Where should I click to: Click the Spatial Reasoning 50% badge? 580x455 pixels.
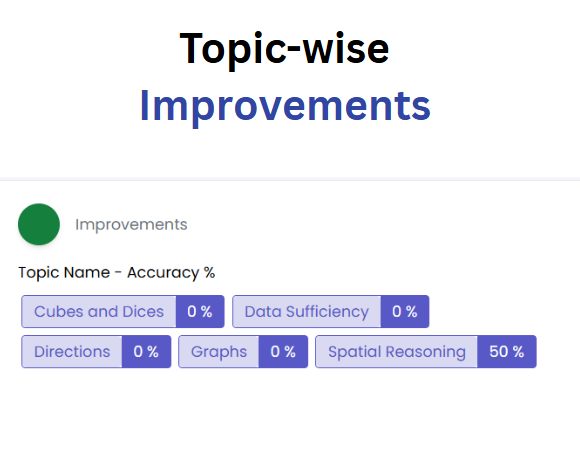pos(507,351)
